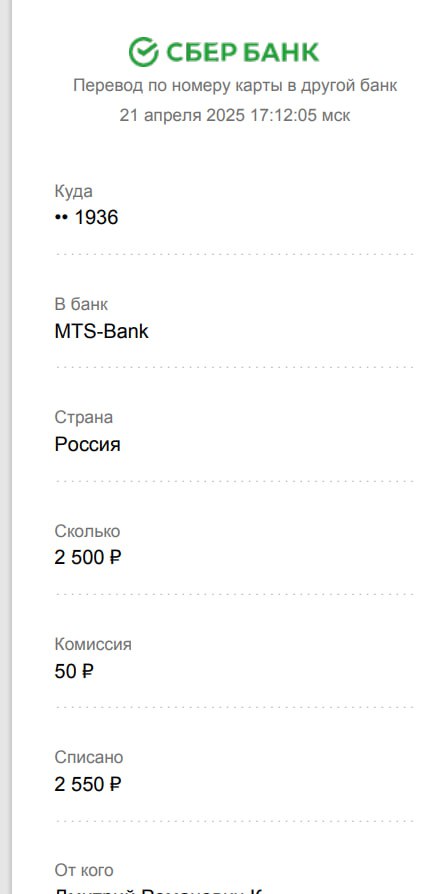Select the Россия country value
Viewport: 445px width, 894px height.
pos(87,444)
